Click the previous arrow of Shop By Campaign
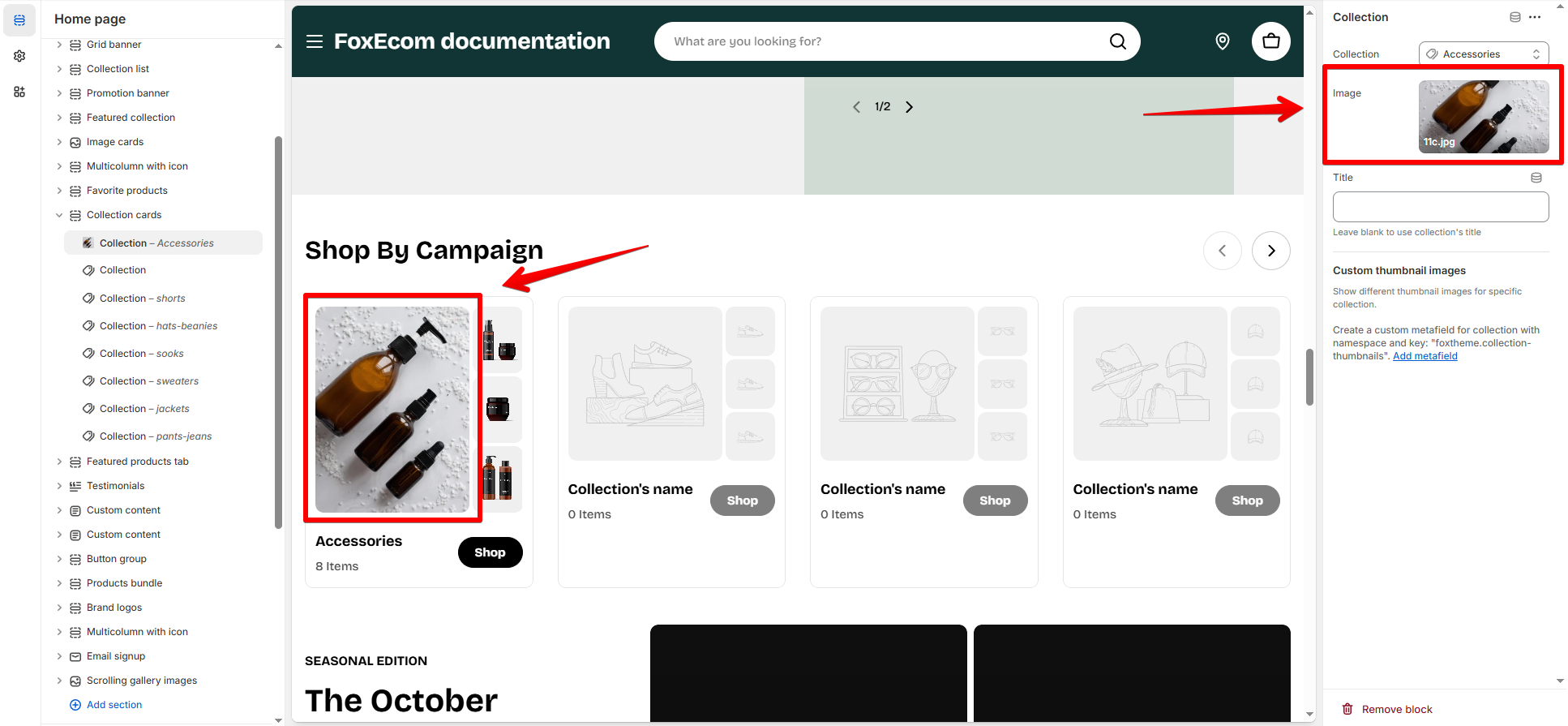Viewport: 1568px width, 726px height. click(1223, 251)
